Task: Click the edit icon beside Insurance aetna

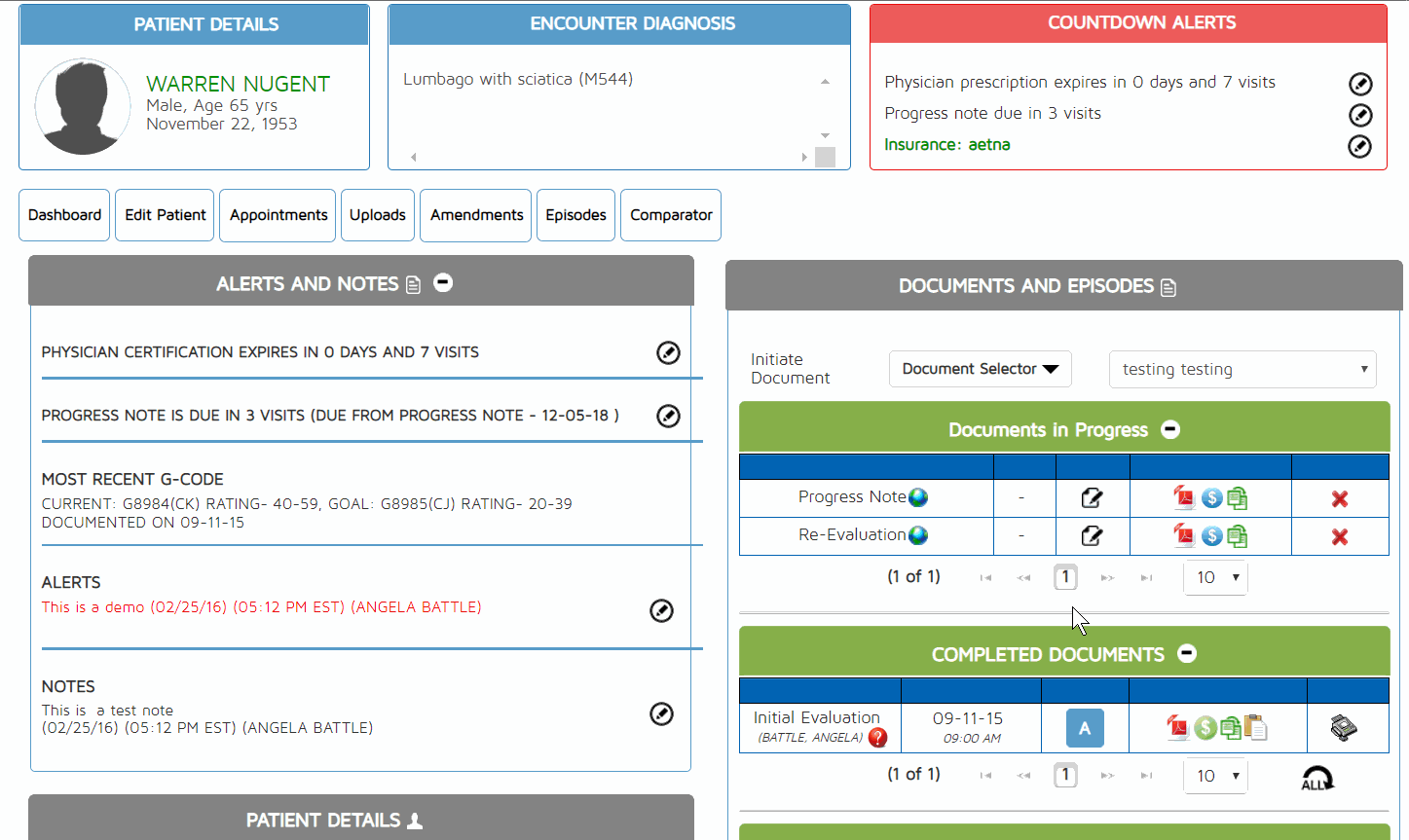Action: 1359,146
